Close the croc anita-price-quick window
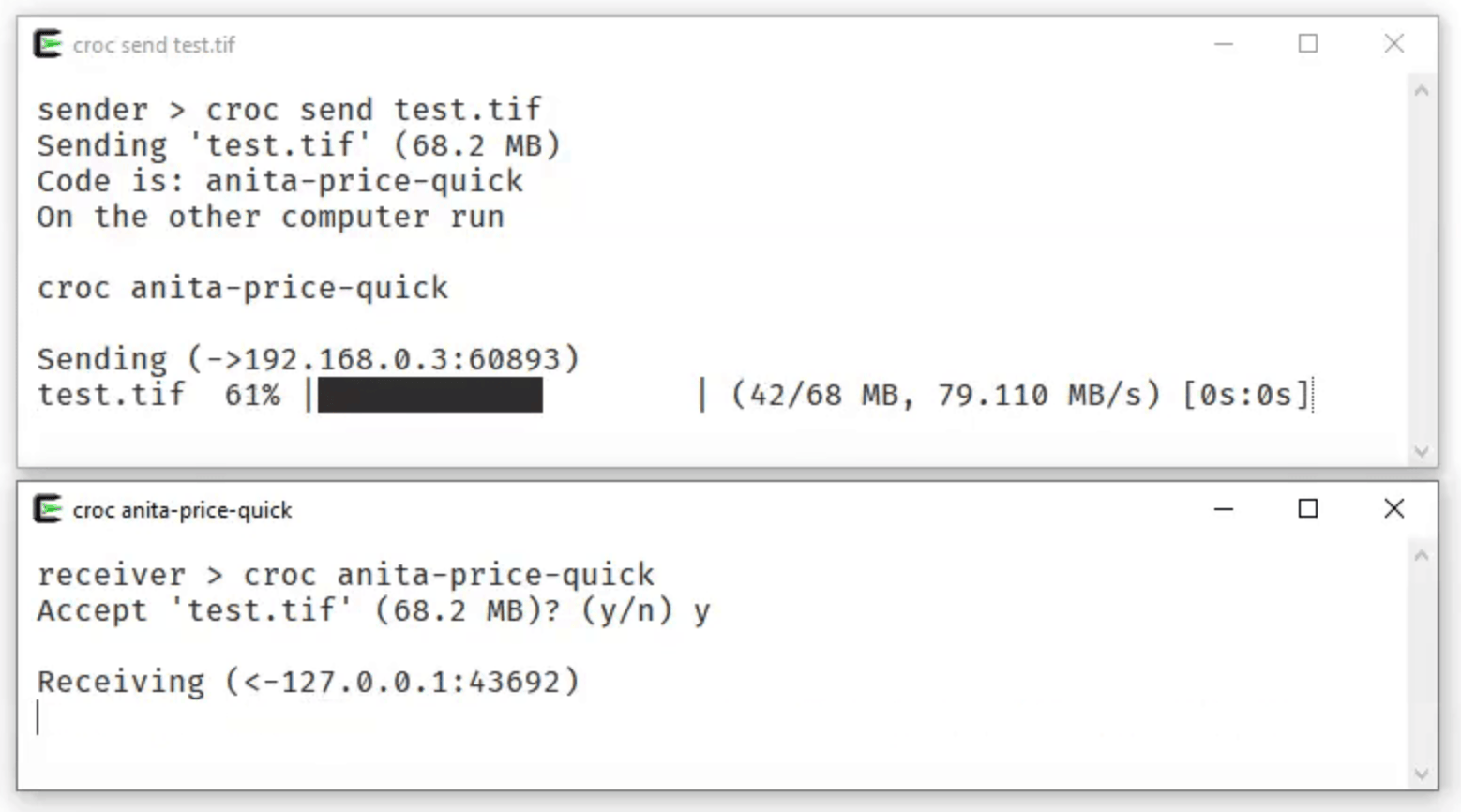The height and width of the screenshot is (812, 1461). [1394, 509]
